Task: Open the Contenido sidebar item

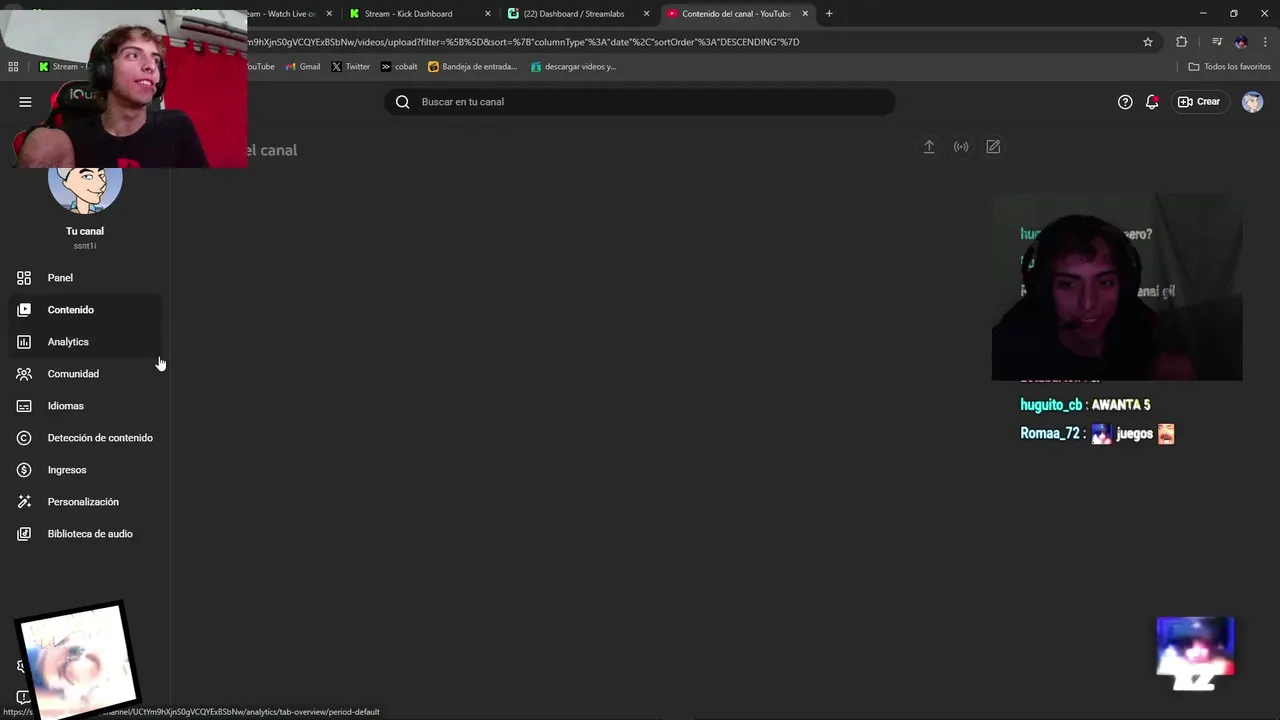Action: pos(85,310)
